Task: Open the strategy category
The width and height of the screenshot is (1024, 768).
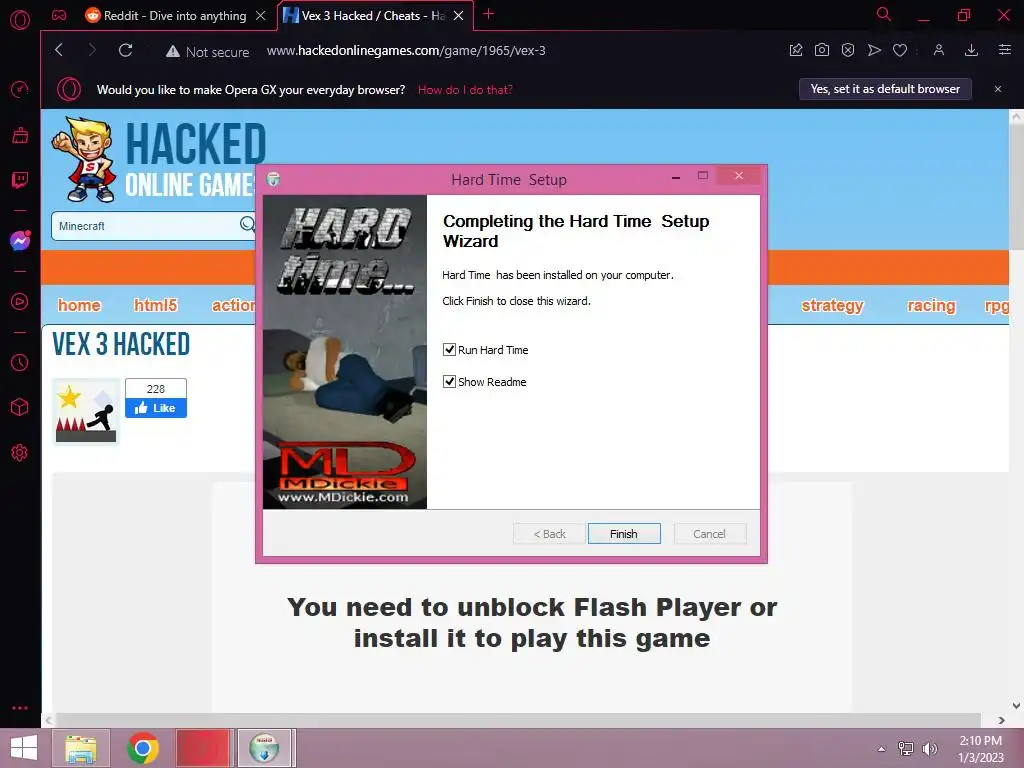Action: (x=832, y=305)
